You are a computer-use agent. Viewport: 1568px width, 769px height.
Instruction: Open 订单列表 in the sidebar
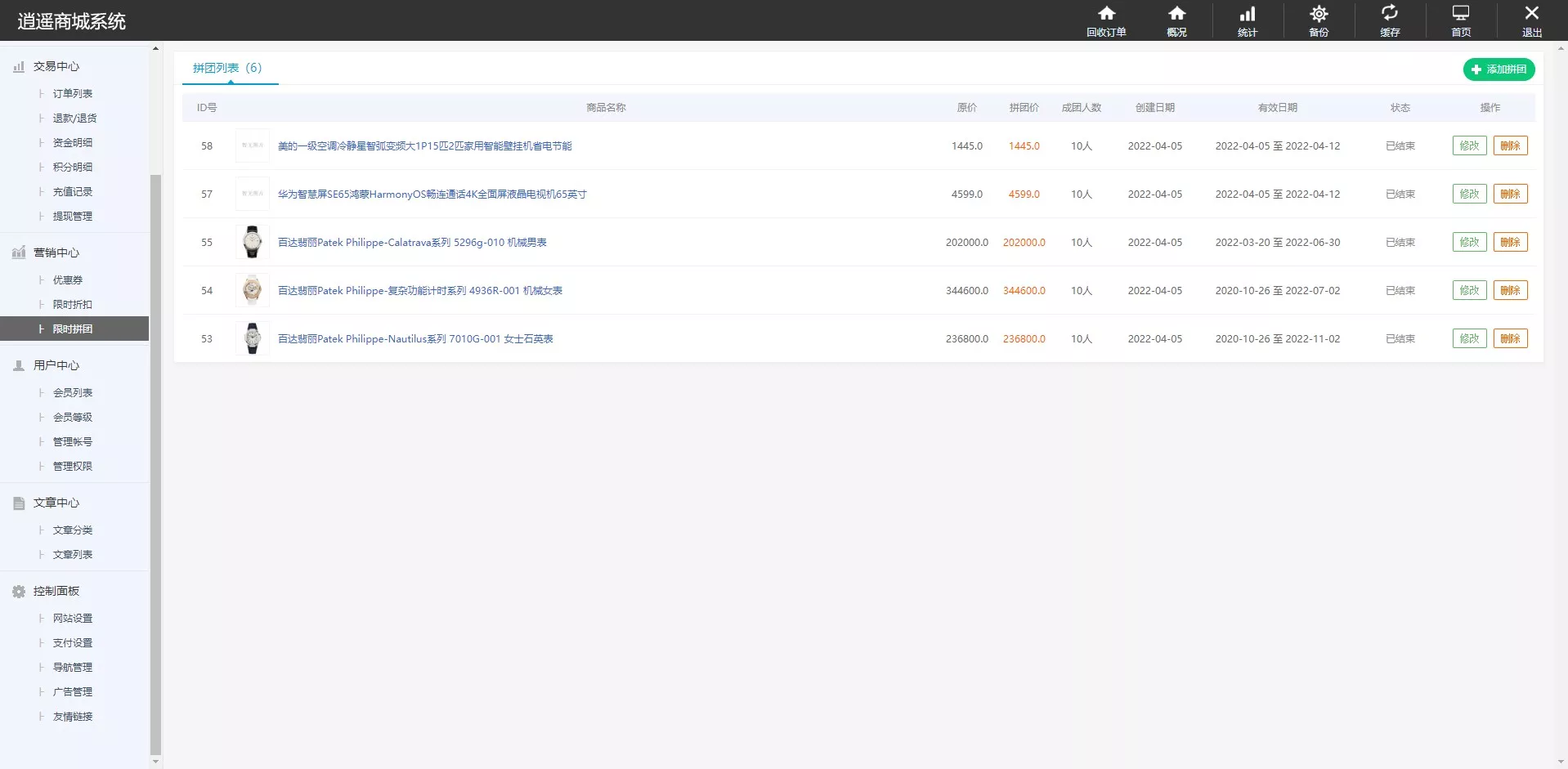(73, 94)
